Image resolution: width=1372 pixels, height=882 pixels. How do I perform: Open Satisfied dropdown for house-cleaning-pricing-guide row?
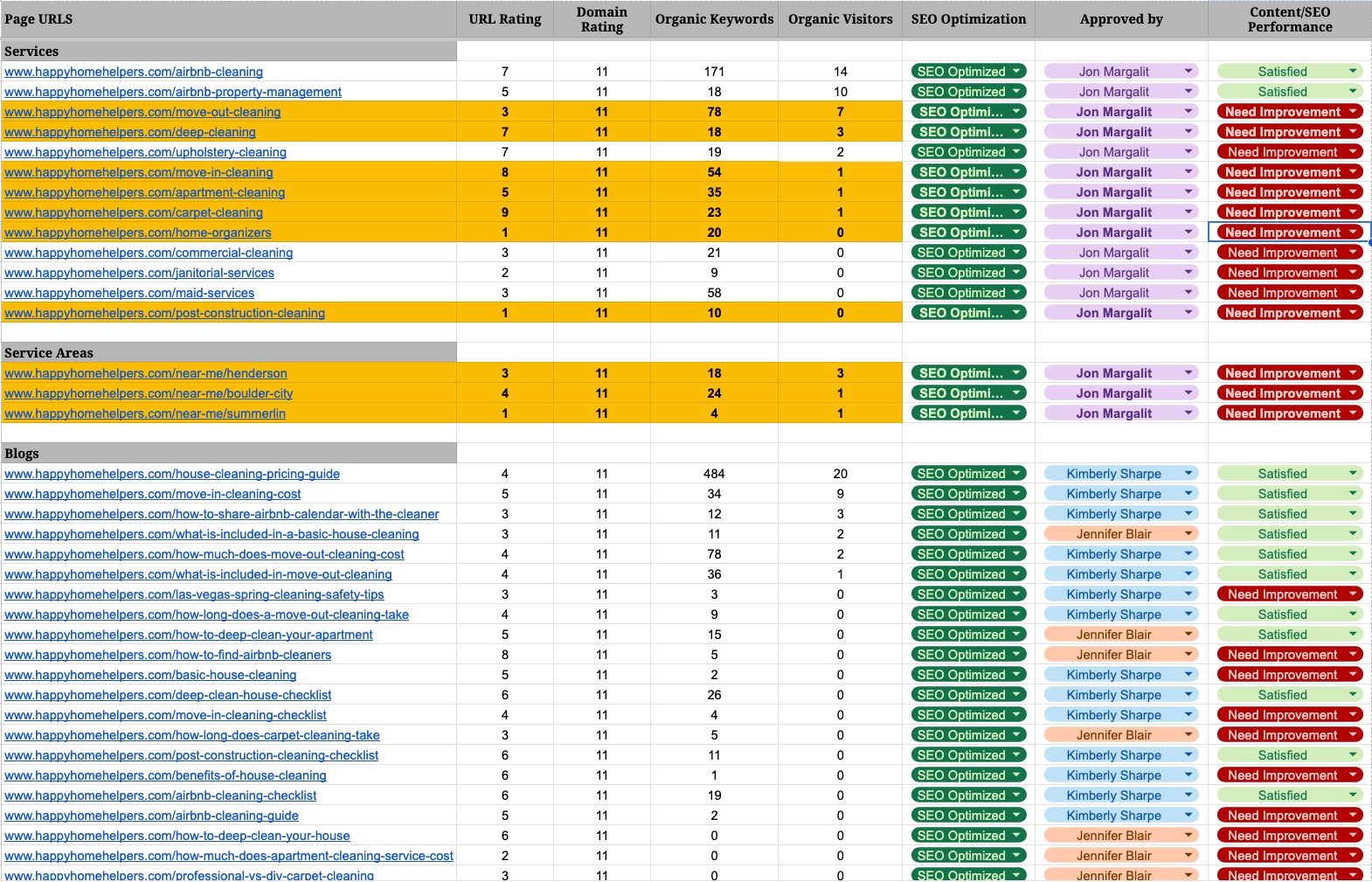1353,474
